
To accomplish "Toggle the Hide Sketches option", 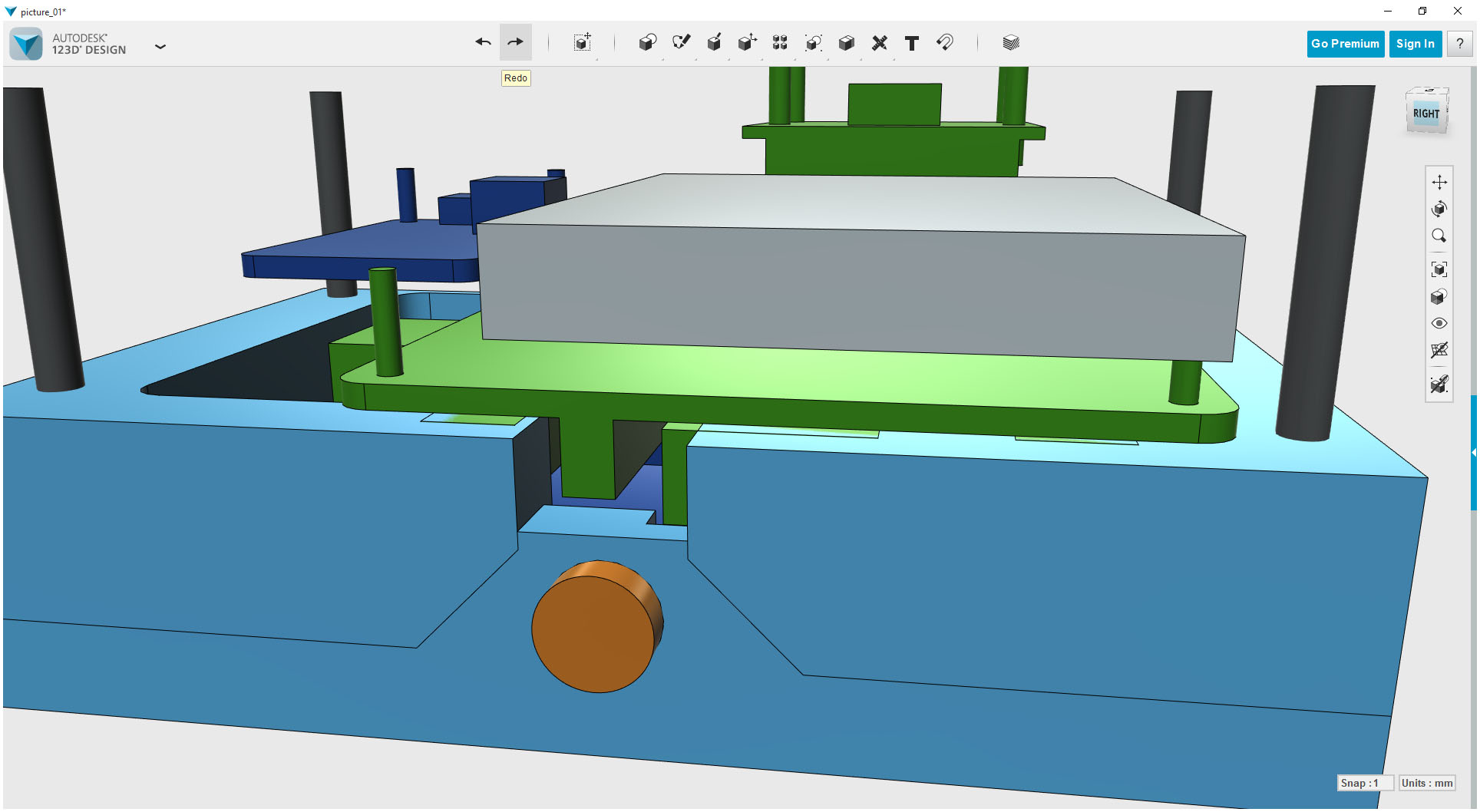I will [x=1440, y=385].
